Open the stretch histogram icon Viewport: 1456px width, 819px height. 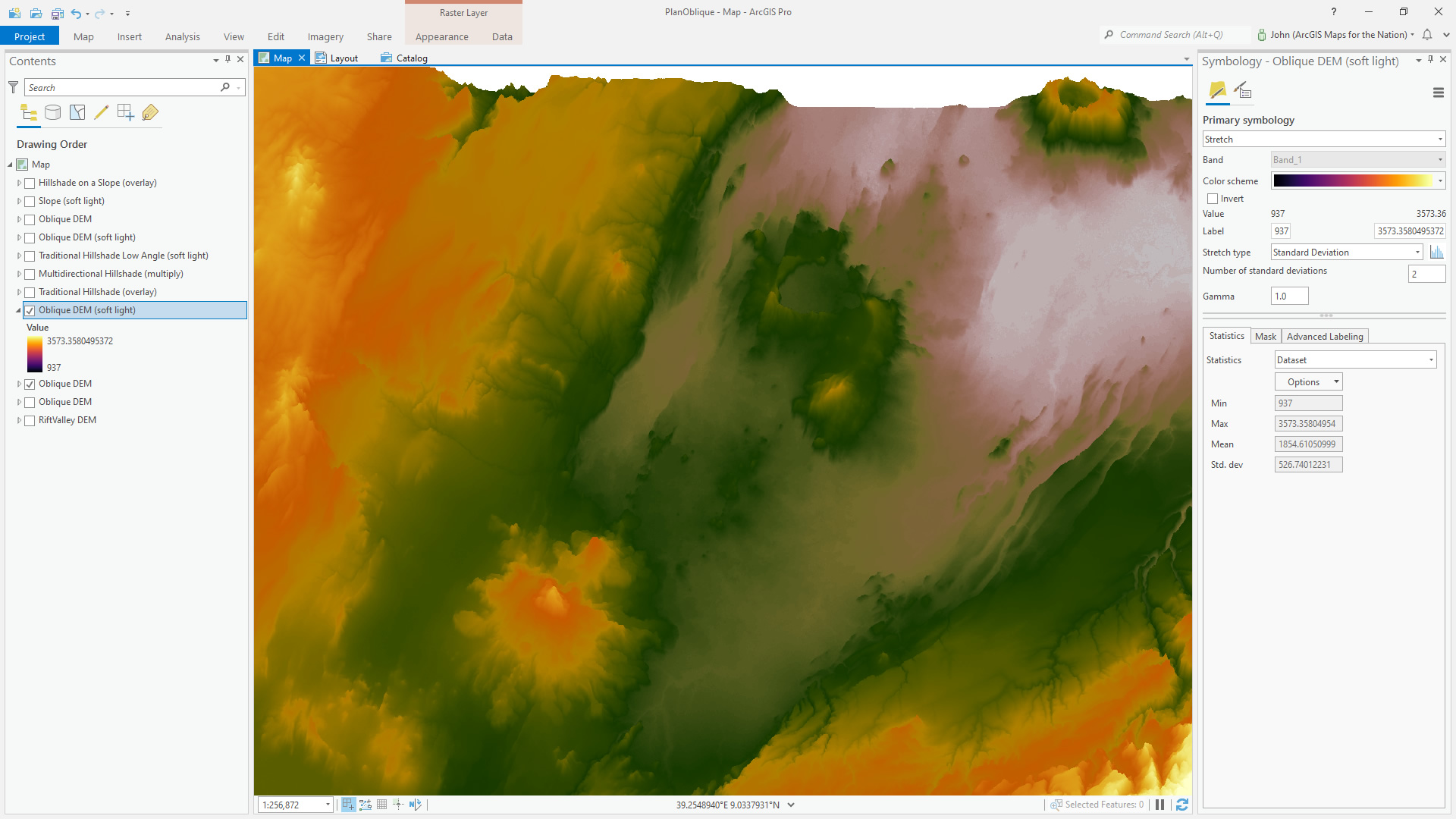click(1436, 253)
